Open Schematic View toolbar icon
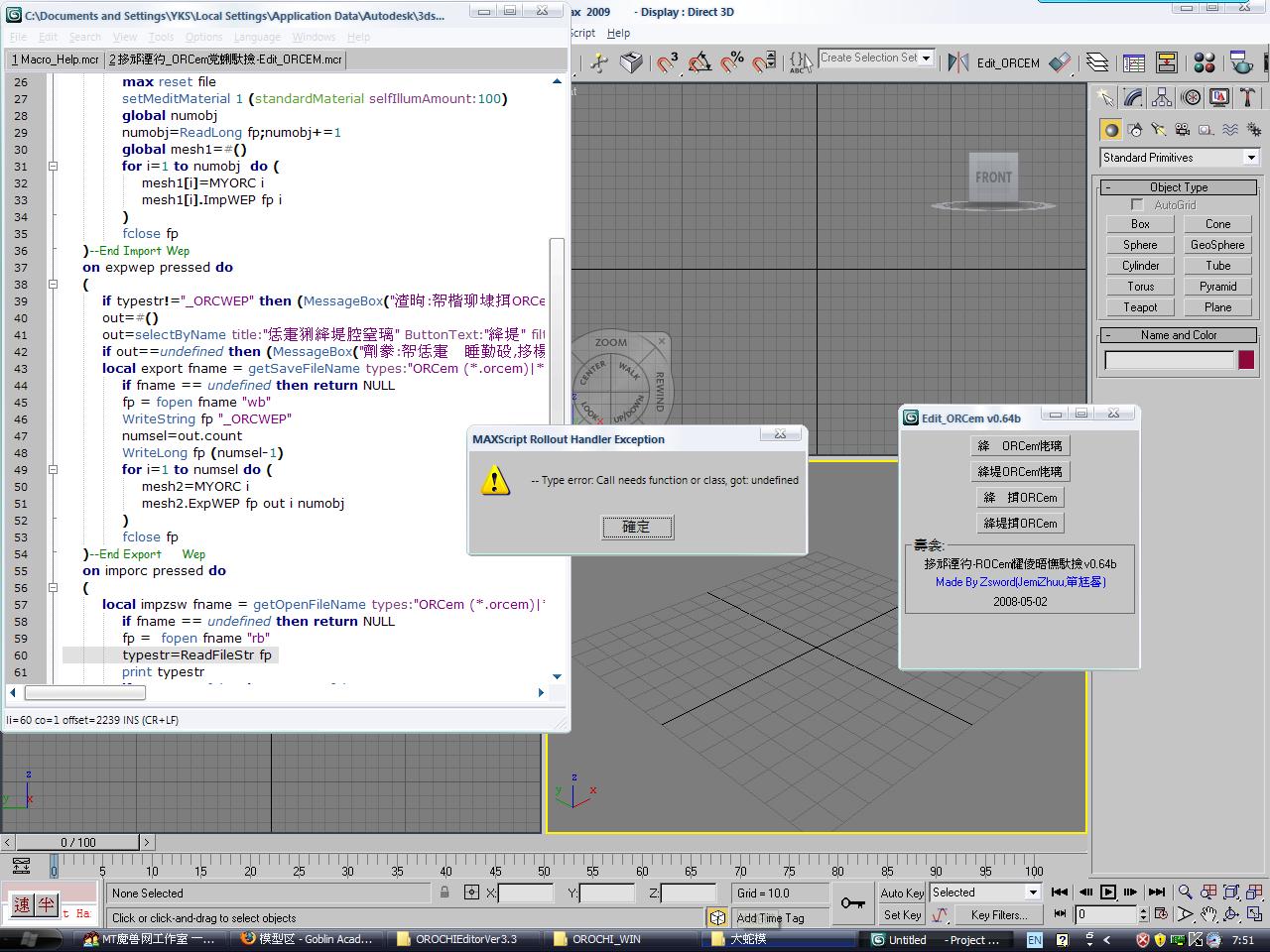Image resolution: width=1270 pixels, height=952 pixels. click(x=1167, y=62)
